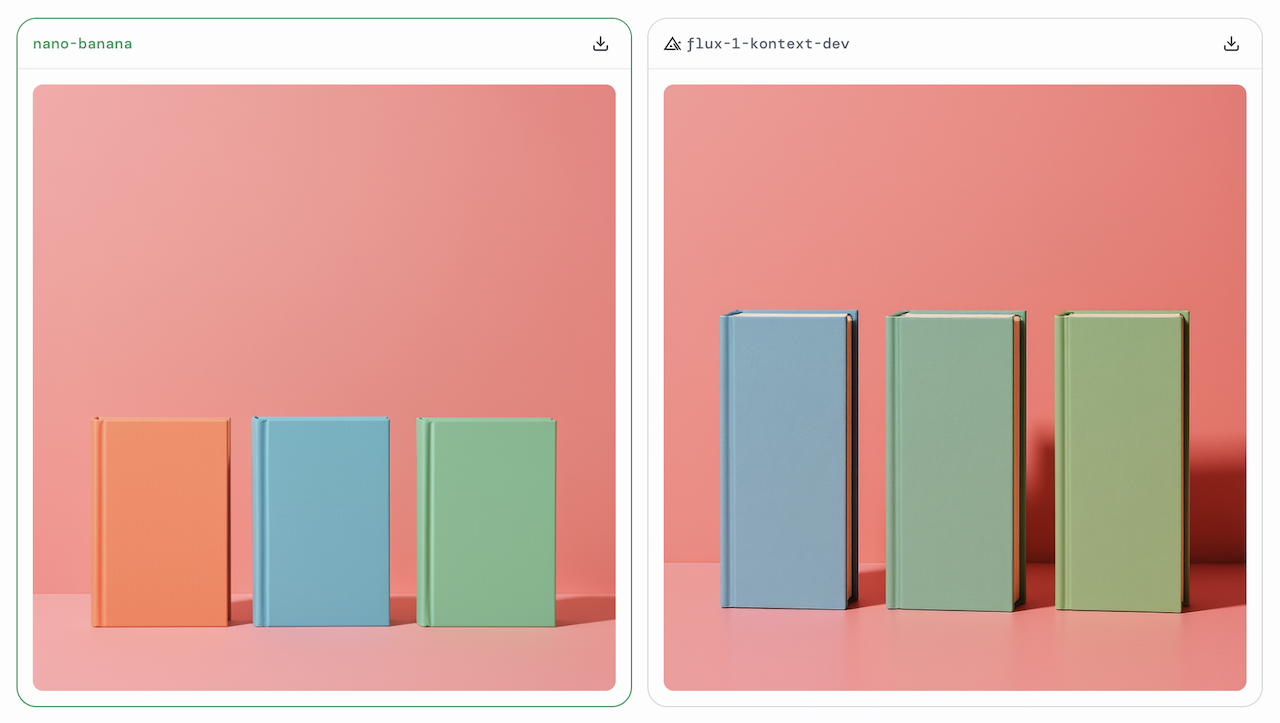Viewport: 1280px width, 723px height.
Task: Click the orange book in nano-banana image
Action: [161, 522]
